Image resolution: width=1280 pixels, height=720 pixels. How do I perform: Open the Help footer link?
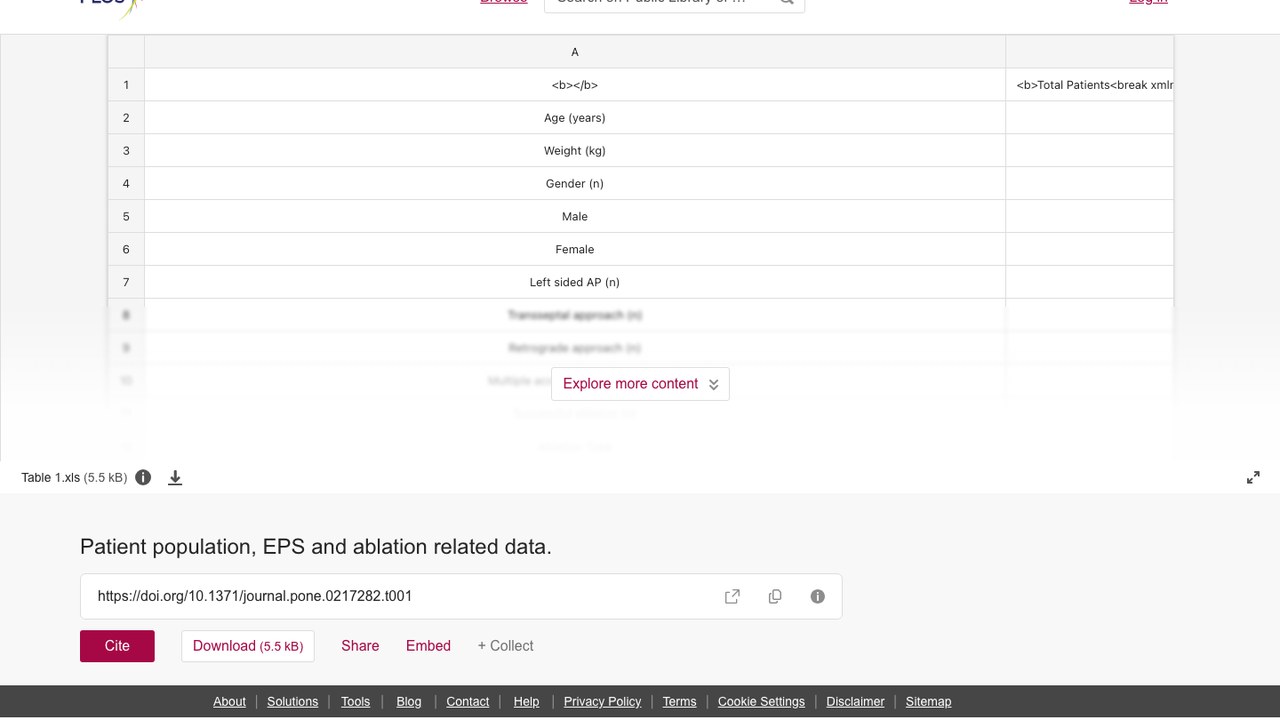(526, 702)
